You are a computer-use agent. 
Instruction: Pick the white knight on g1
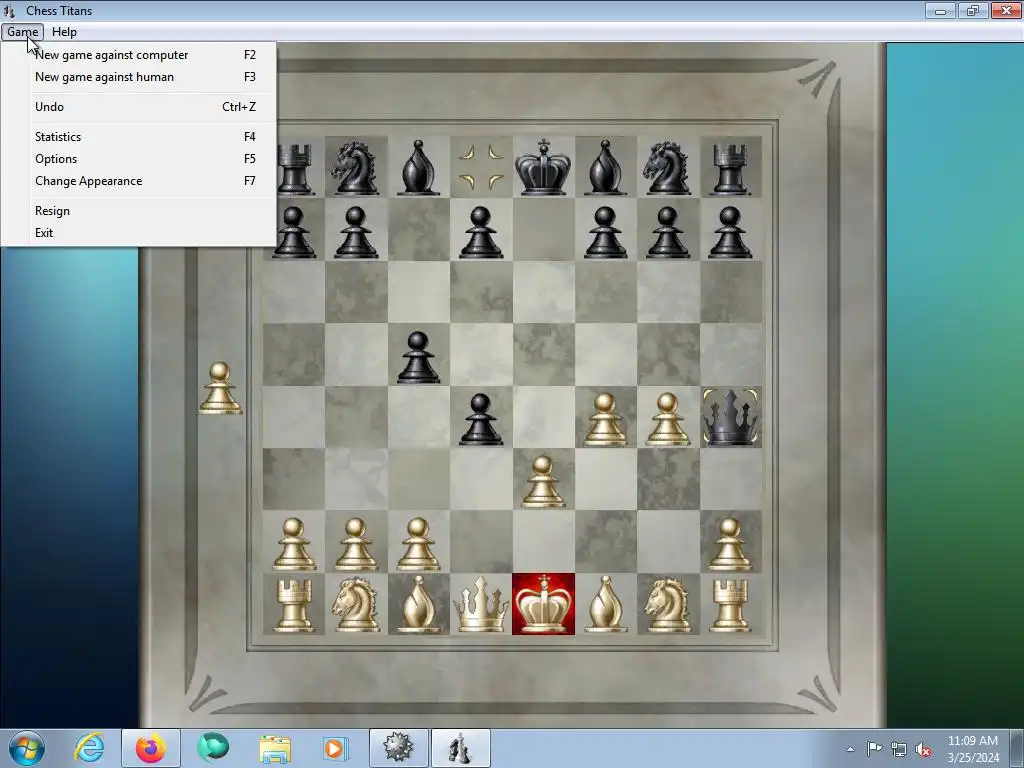point(668,605)
